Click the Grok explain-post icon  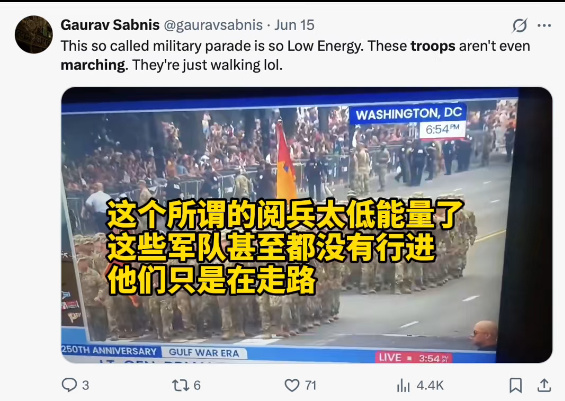pos(520,25)
